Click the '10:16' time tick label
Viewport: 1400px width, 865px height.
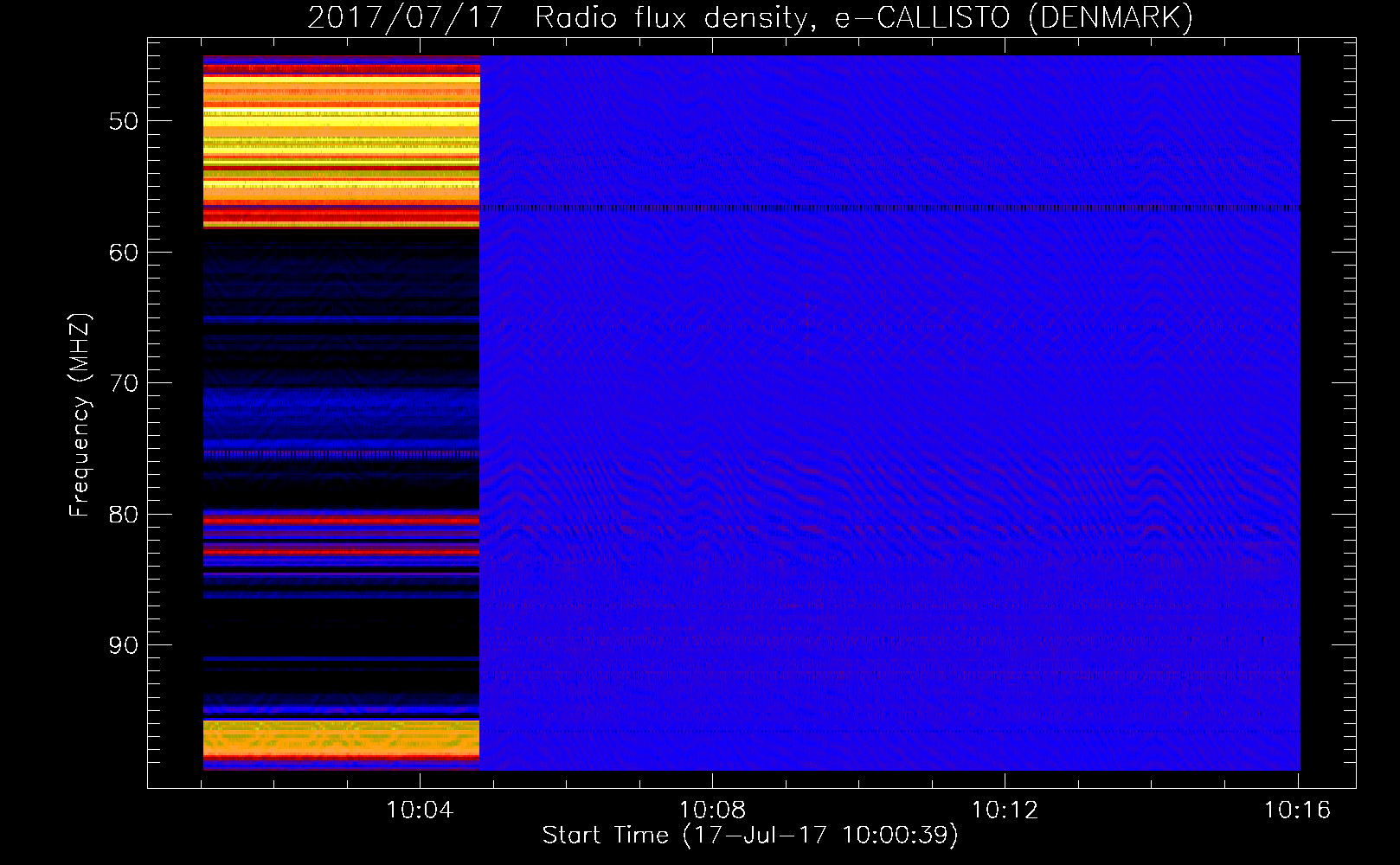[x=1297, y=811]
